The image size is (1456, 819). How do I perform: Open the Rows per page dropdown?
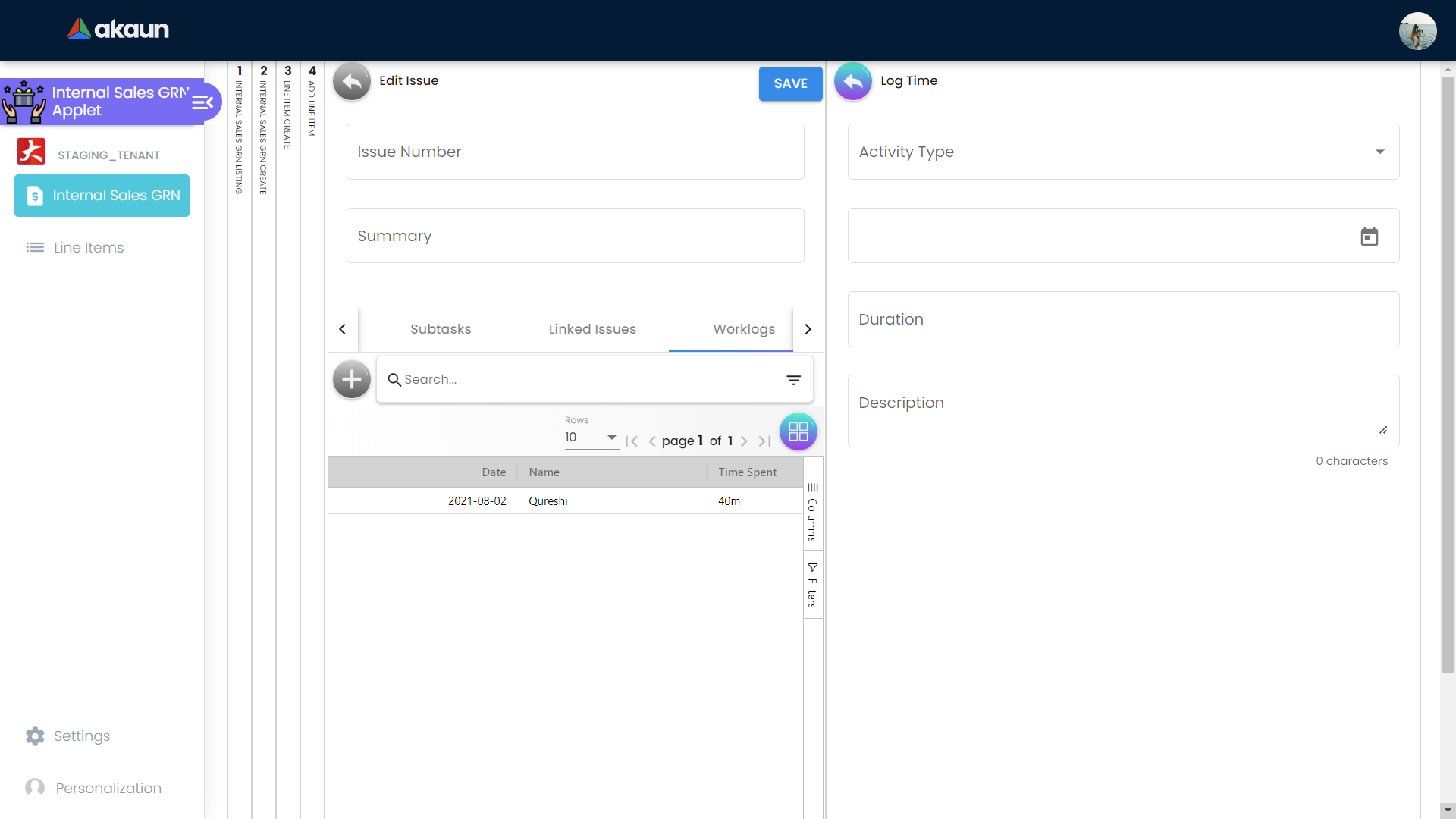[591, 438]
